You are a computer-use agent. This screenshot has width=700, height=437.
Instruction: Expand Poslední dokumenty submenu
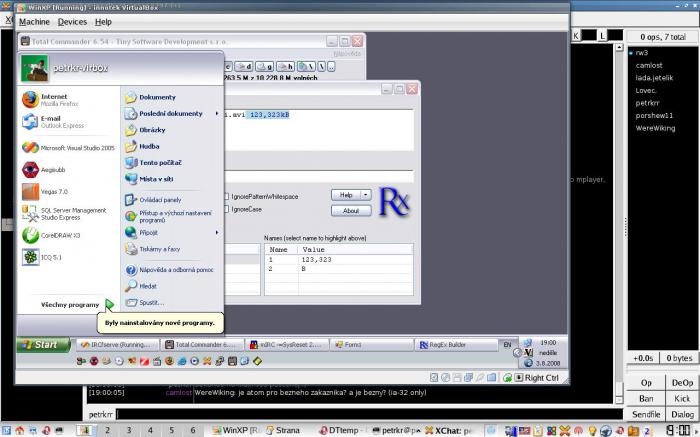172,113
